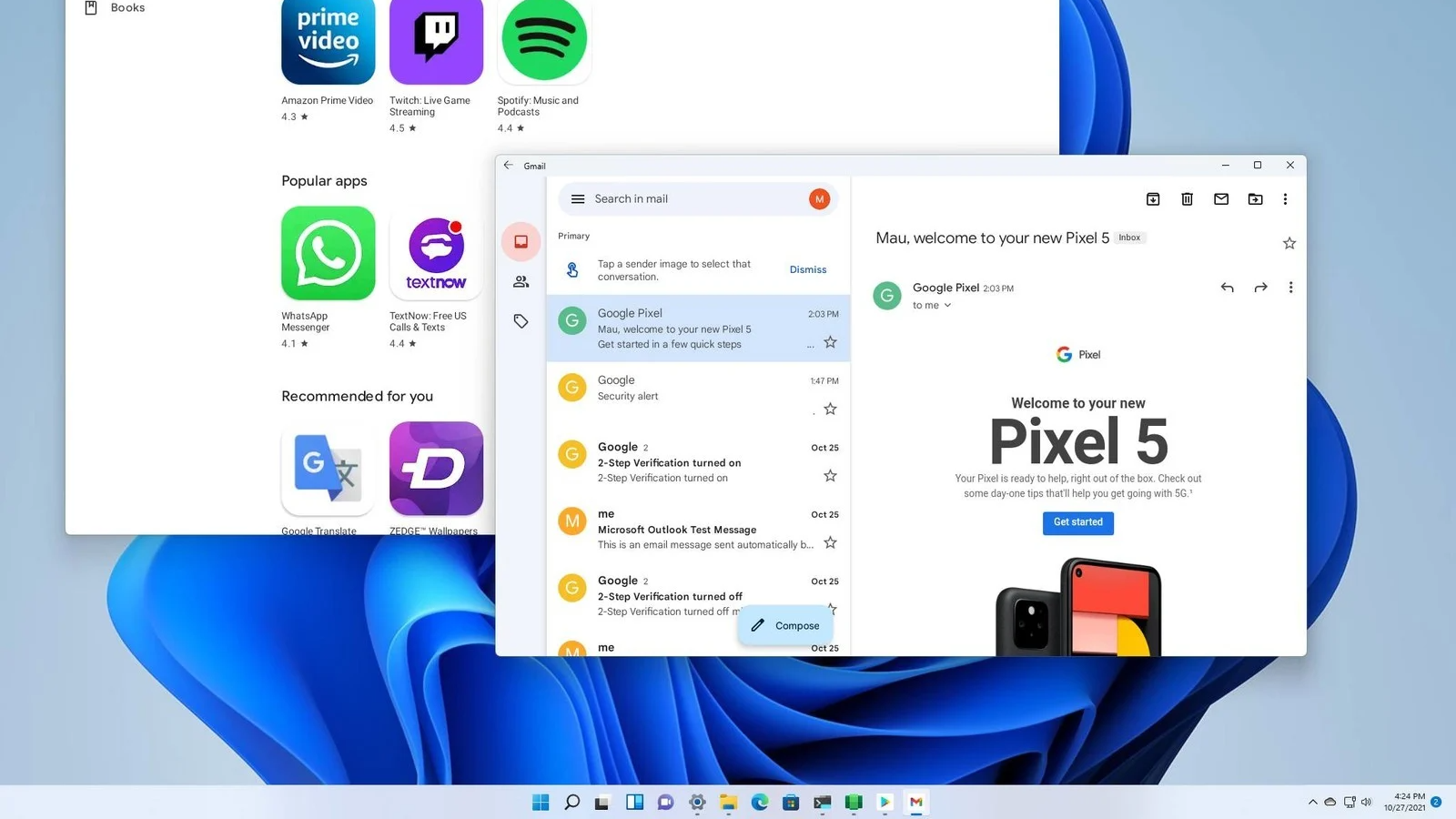Open the 2-Step Verification turned on conversation
The width and height of the screenshot is (1456, 819).
pos(698,462)
